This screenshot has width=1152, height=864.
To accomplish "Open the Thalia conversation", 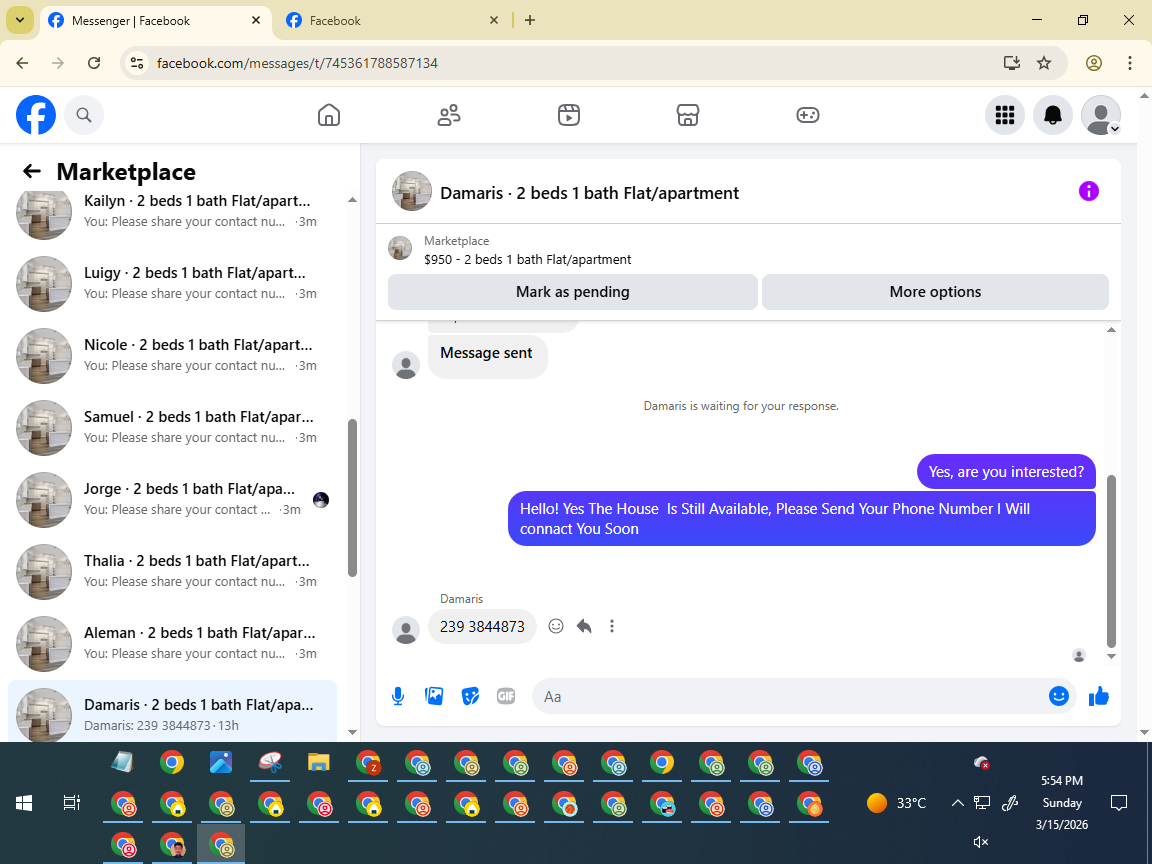I will pyautogui.click(x=172, y=571).
